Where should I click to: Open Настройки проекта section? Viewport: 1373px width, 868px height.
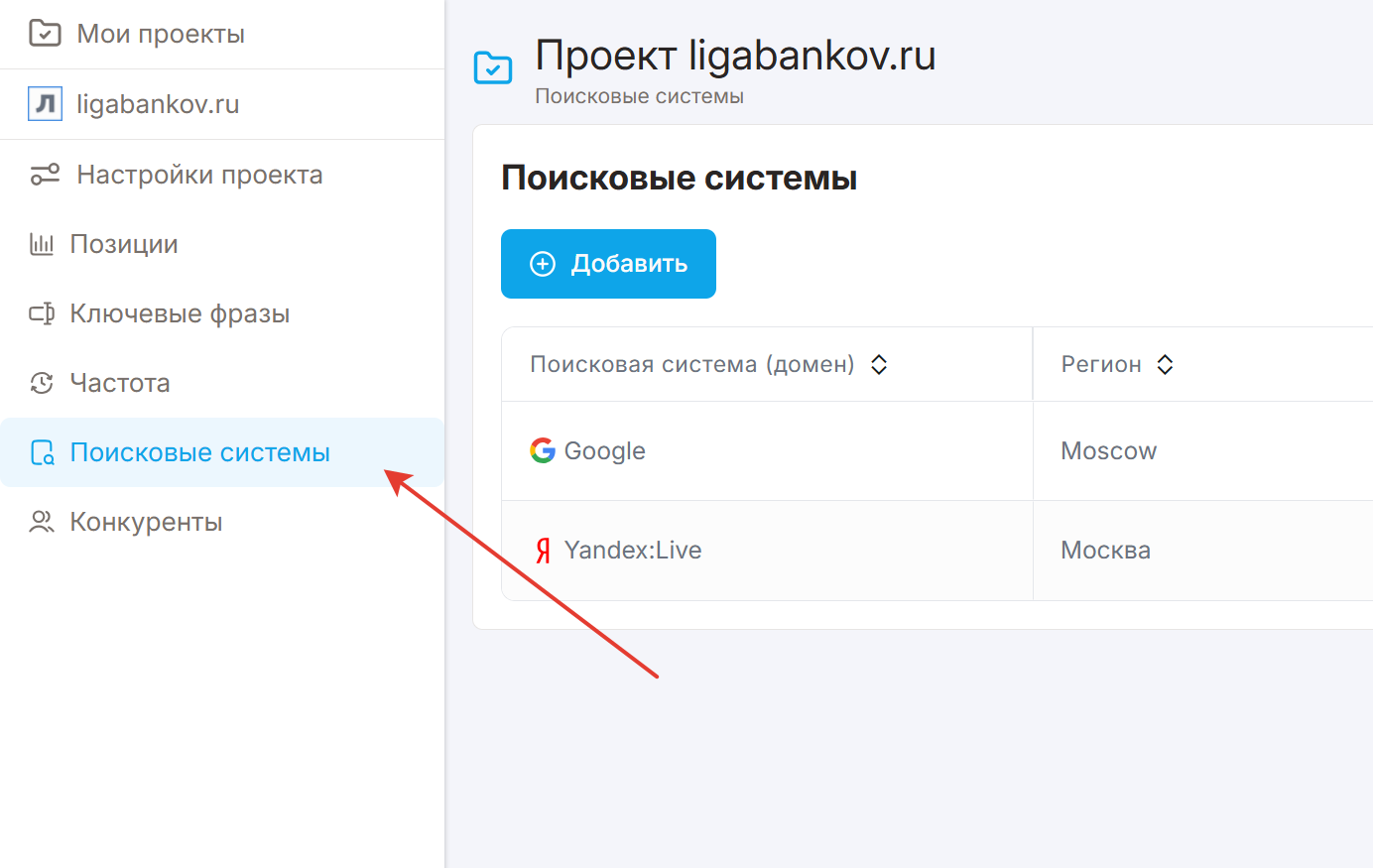(x=199, y=175)
